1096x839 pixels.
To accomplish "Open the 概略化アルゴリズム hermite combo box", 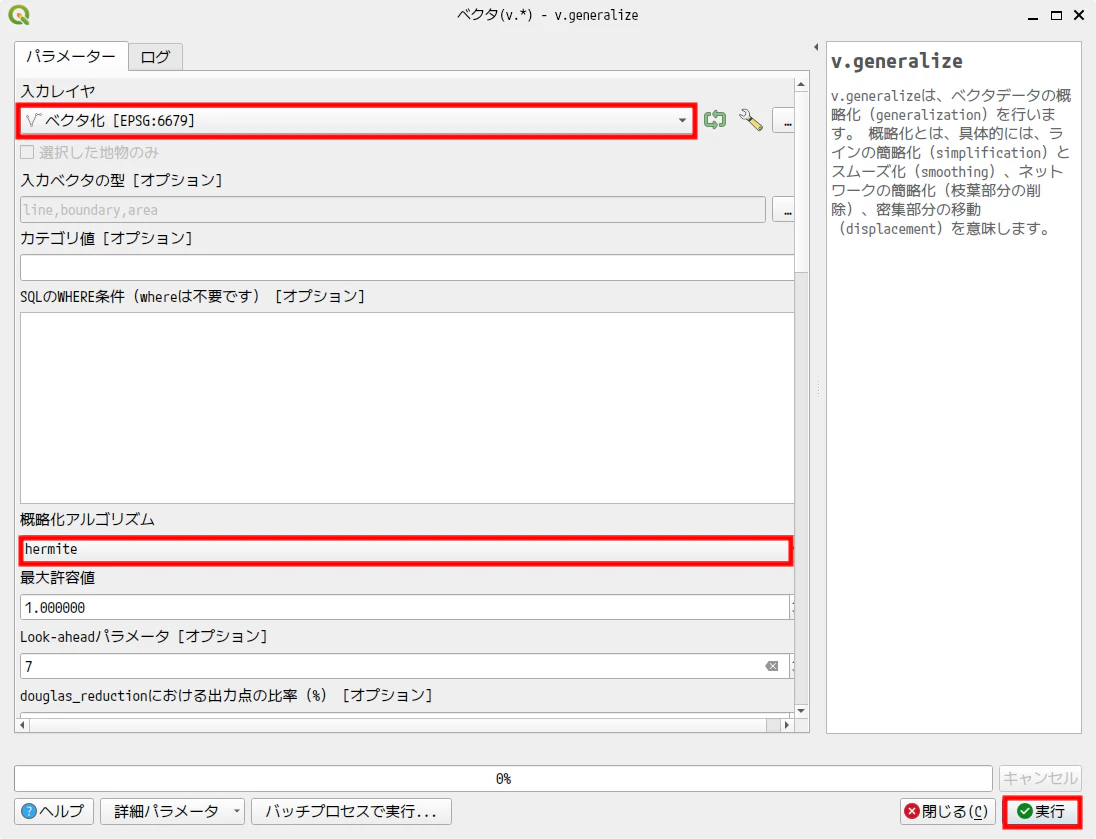I will (405, 550).
